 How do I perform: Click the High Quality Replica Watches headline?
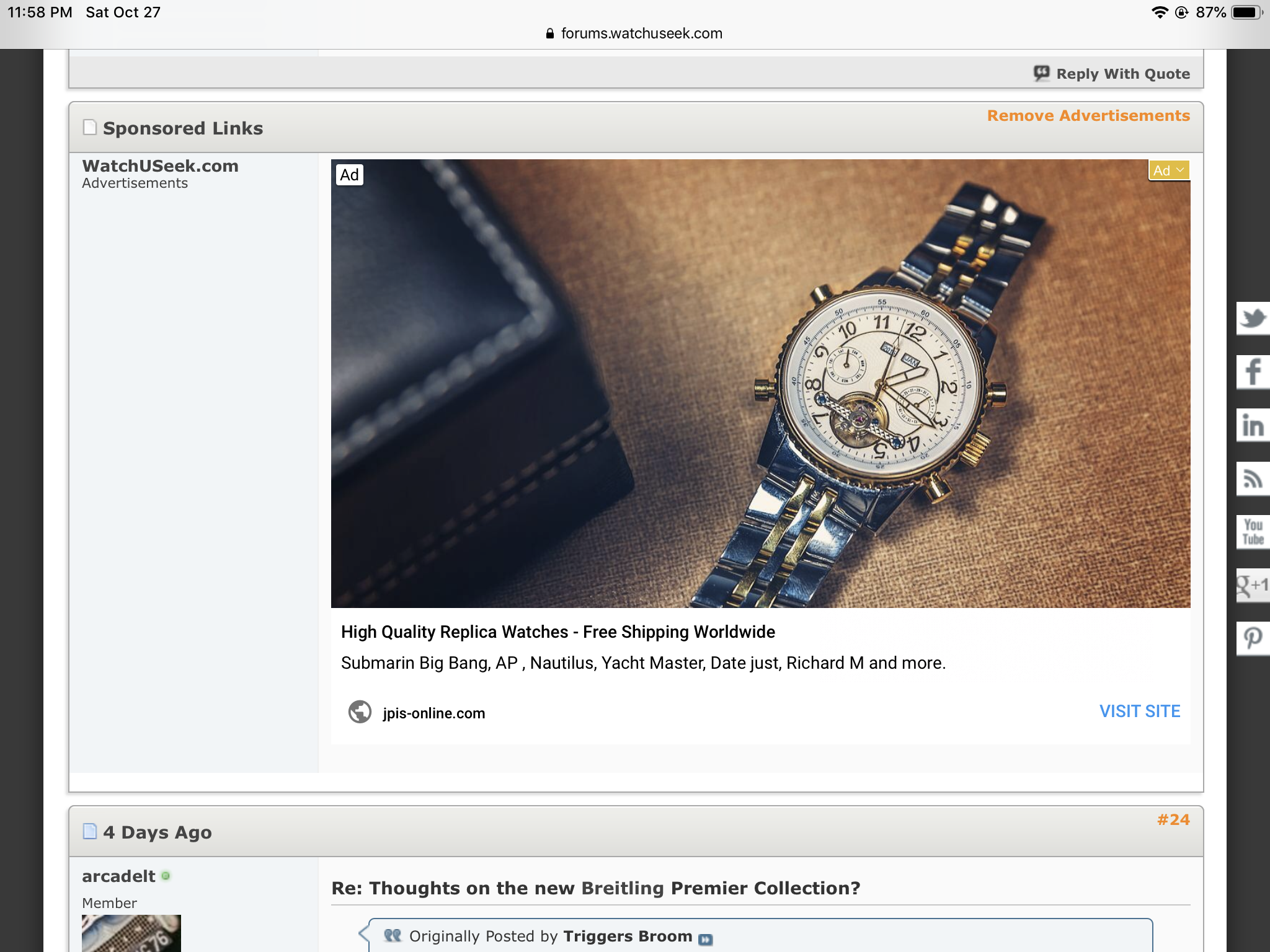tap(557, 632)
